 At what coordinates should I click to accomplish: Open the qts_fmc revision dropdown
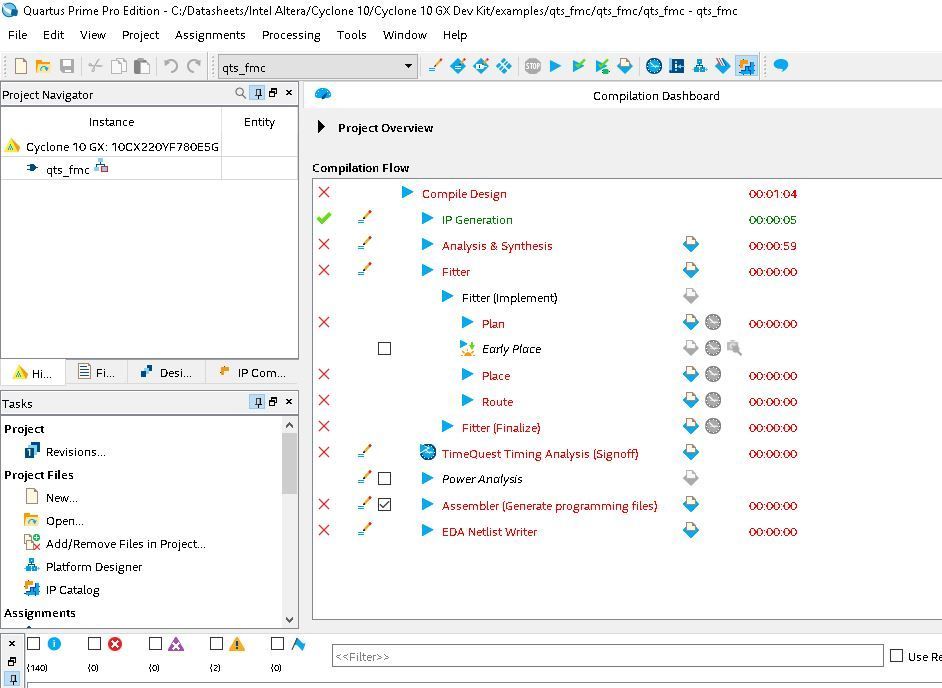(407, 67)
